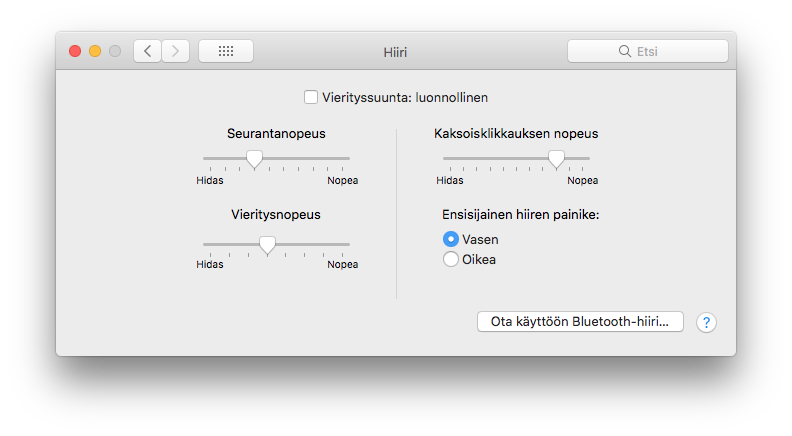The image size is (792, 436).
Task: Click Ota käyttöön Bluetooth-hiiri button
Action: click(580, 322)
